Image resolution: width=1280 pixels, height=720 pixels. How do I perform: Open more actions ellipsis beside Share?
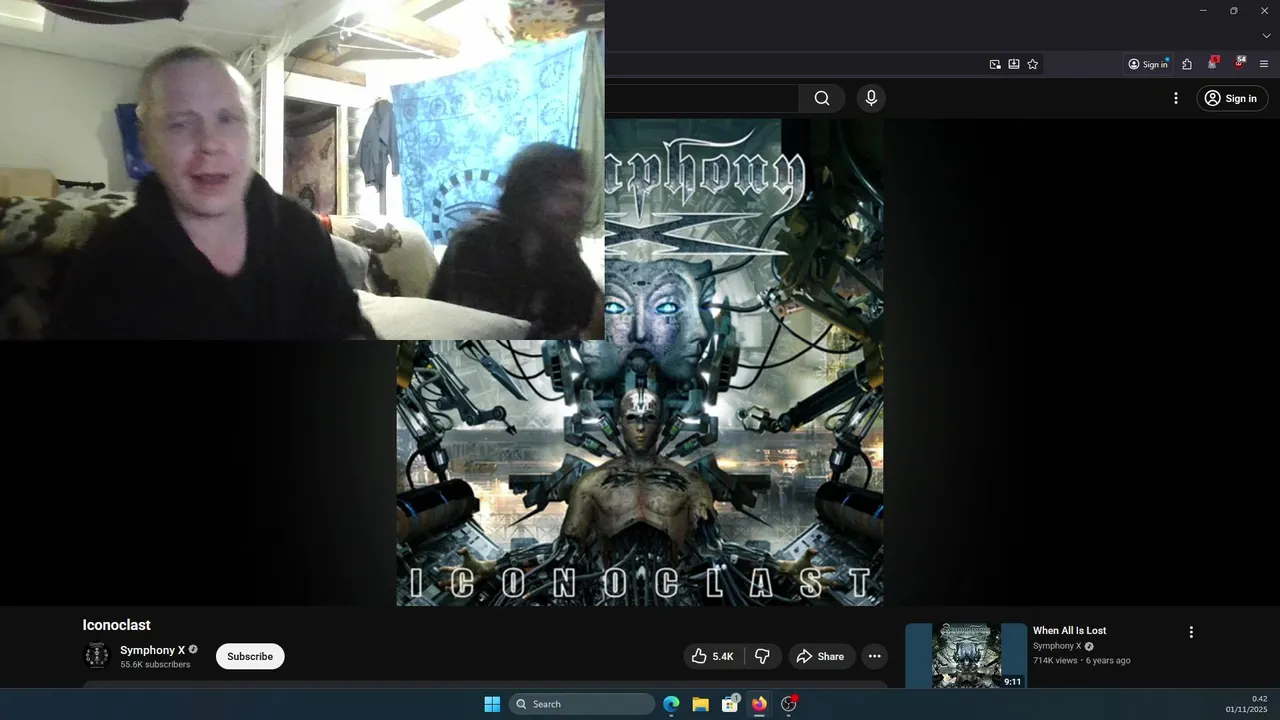[x=874, y=656]
